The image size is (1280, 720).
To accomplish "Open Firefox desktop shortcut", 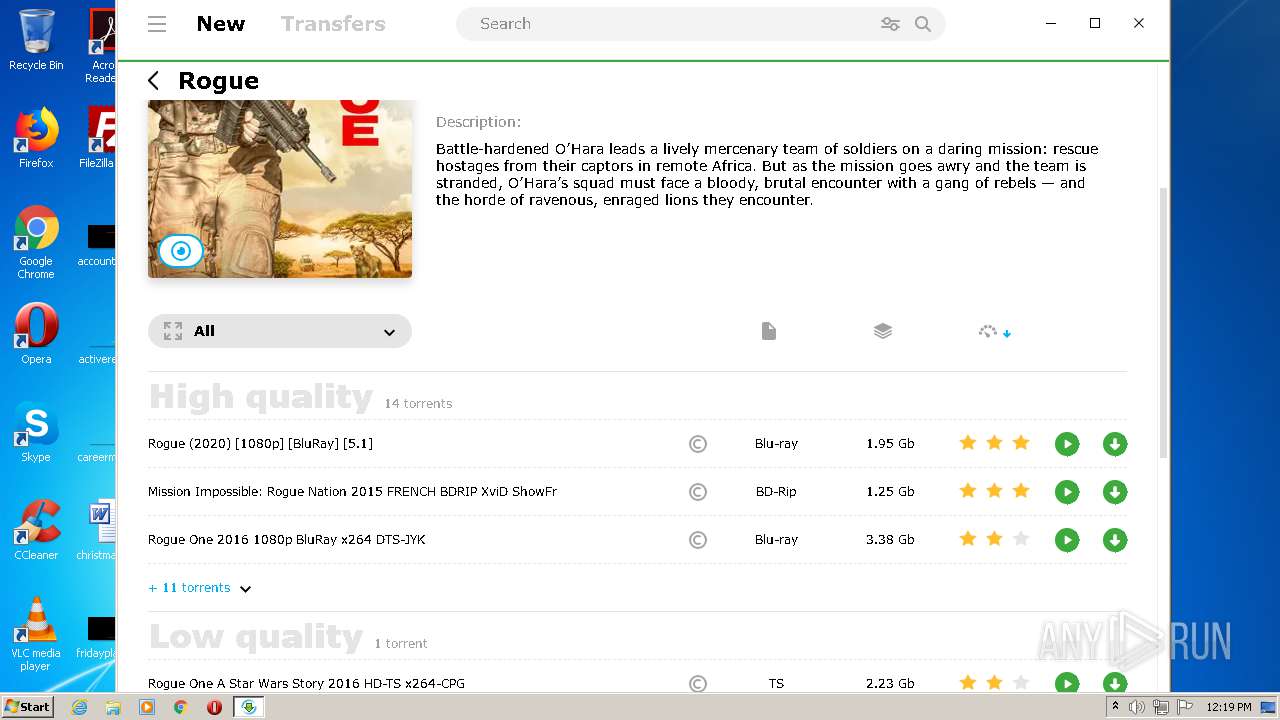I will click(36, 138).
